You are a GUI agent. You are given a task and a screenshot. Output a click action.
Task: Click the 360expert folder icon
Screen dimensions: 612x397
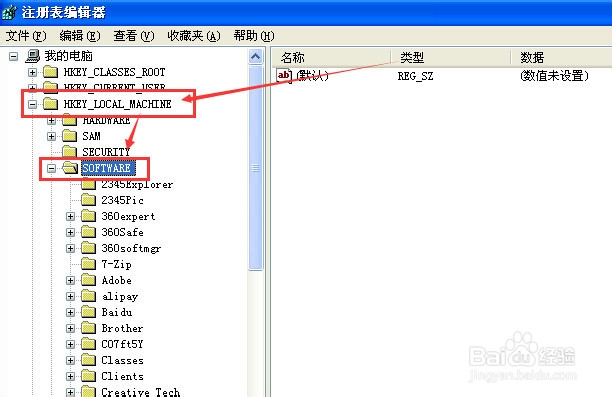pos(89,216)
